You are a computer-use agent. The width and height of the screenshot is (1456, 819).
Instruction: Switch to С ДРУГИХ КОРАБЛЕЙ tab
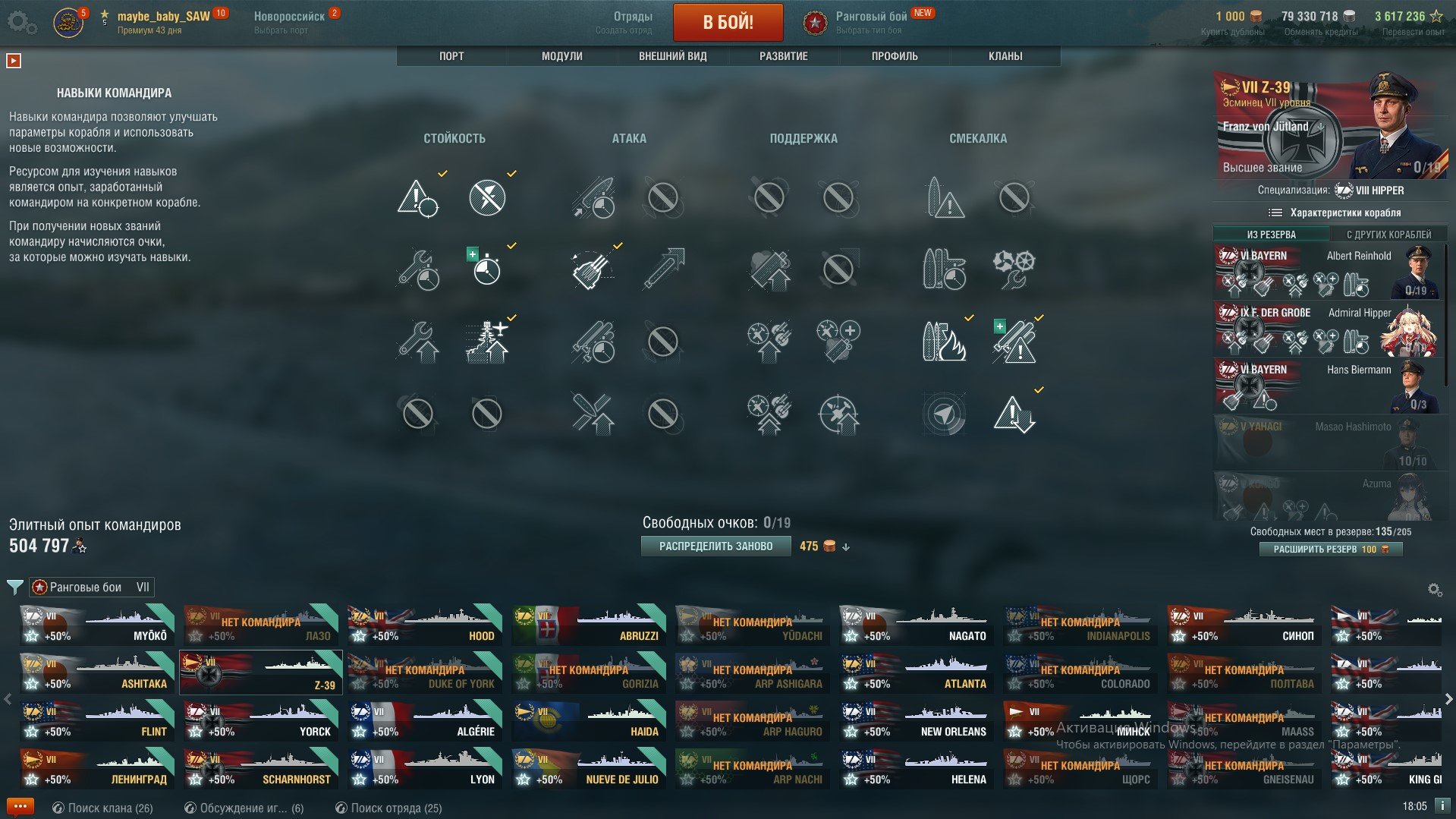[1388, 235]
